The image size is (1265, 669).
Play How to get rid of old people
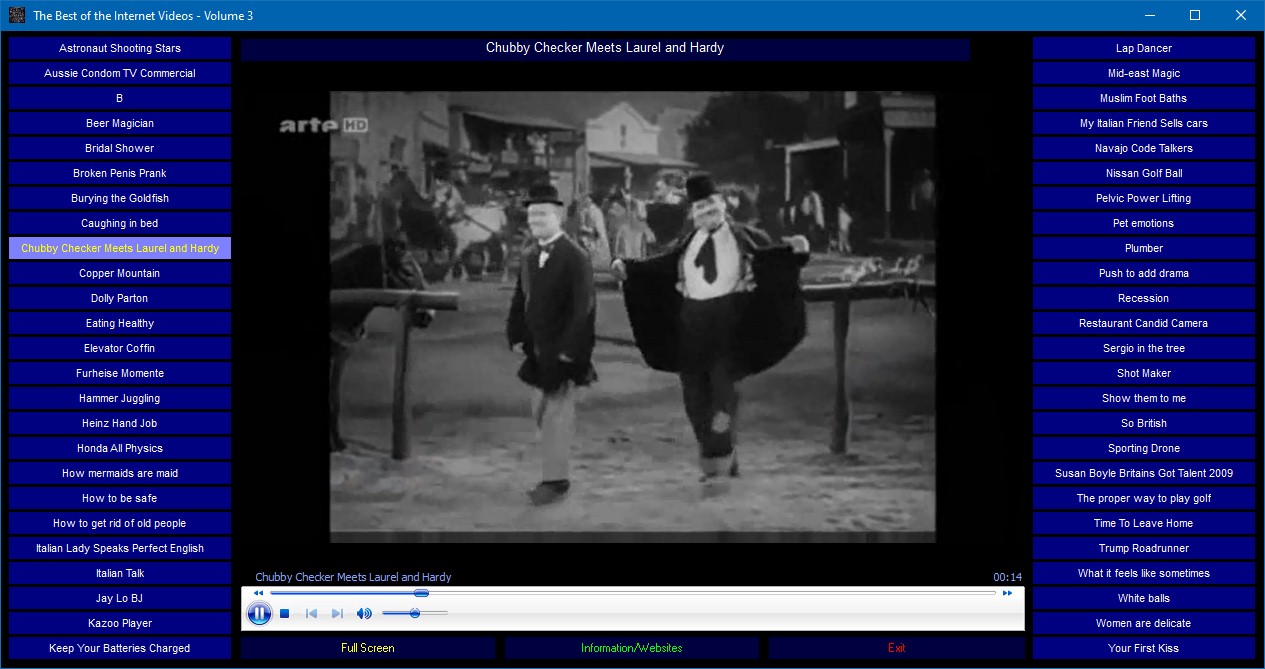pyautogui.click(x=120, y=523)
